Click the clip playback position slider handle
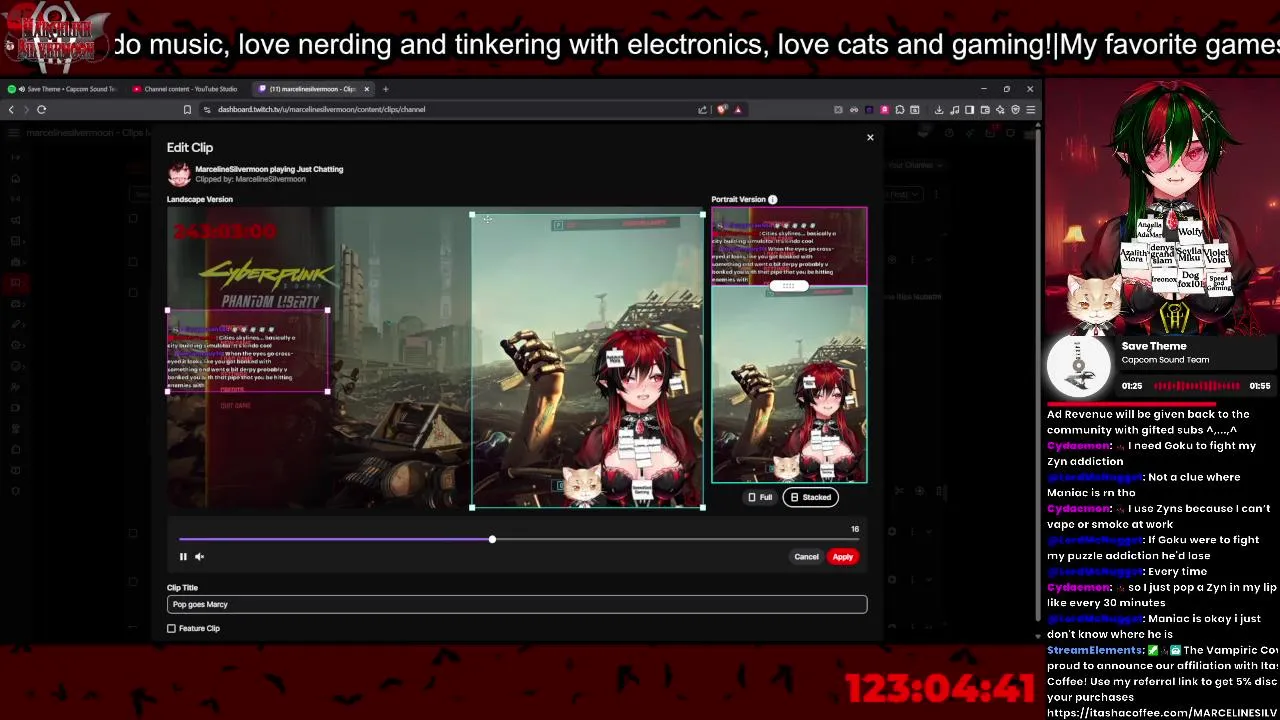1280x720 pixels. 492,540
